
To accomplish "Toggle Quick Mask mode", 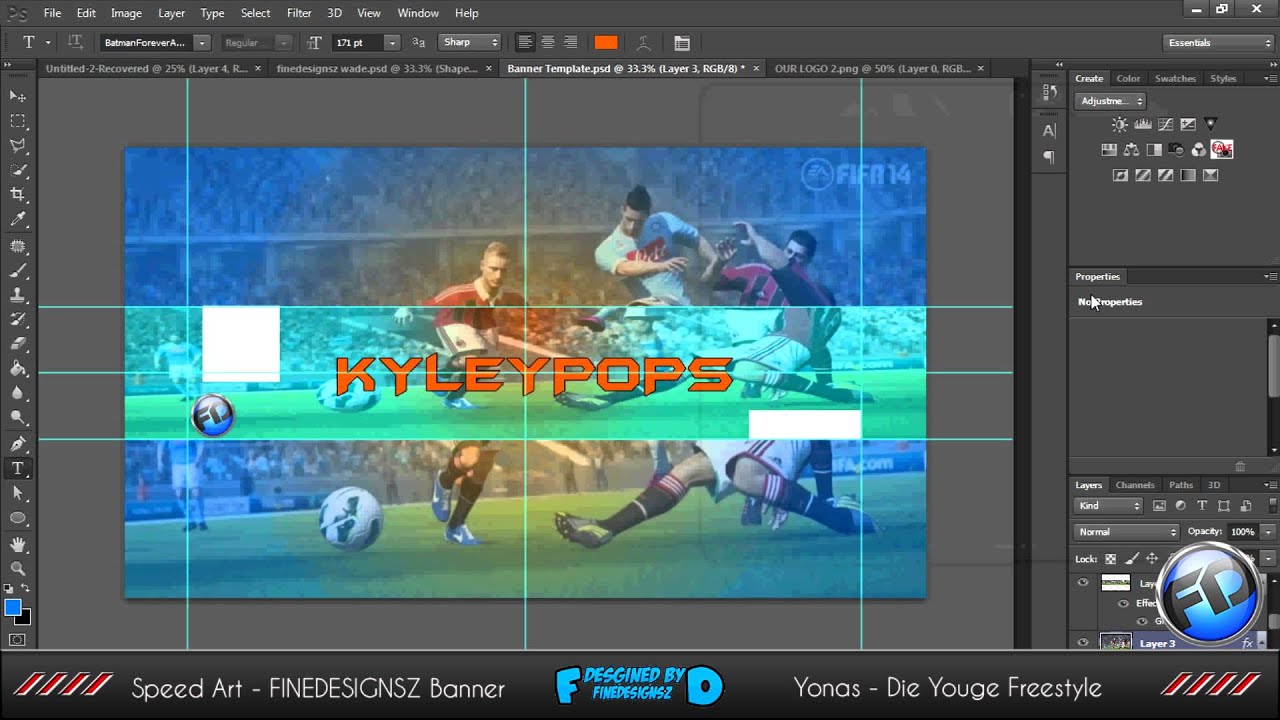I will coord(18,640).
